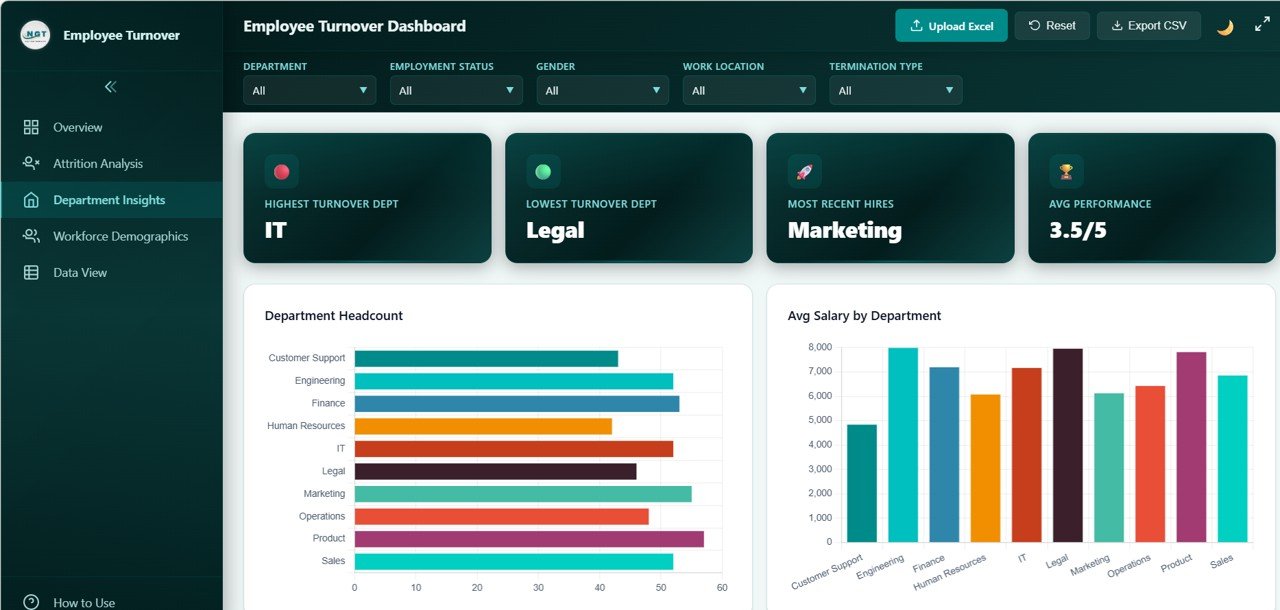Select the Overview grid icon
Viewport: 1280px width, 610px height.
[33, 127]
